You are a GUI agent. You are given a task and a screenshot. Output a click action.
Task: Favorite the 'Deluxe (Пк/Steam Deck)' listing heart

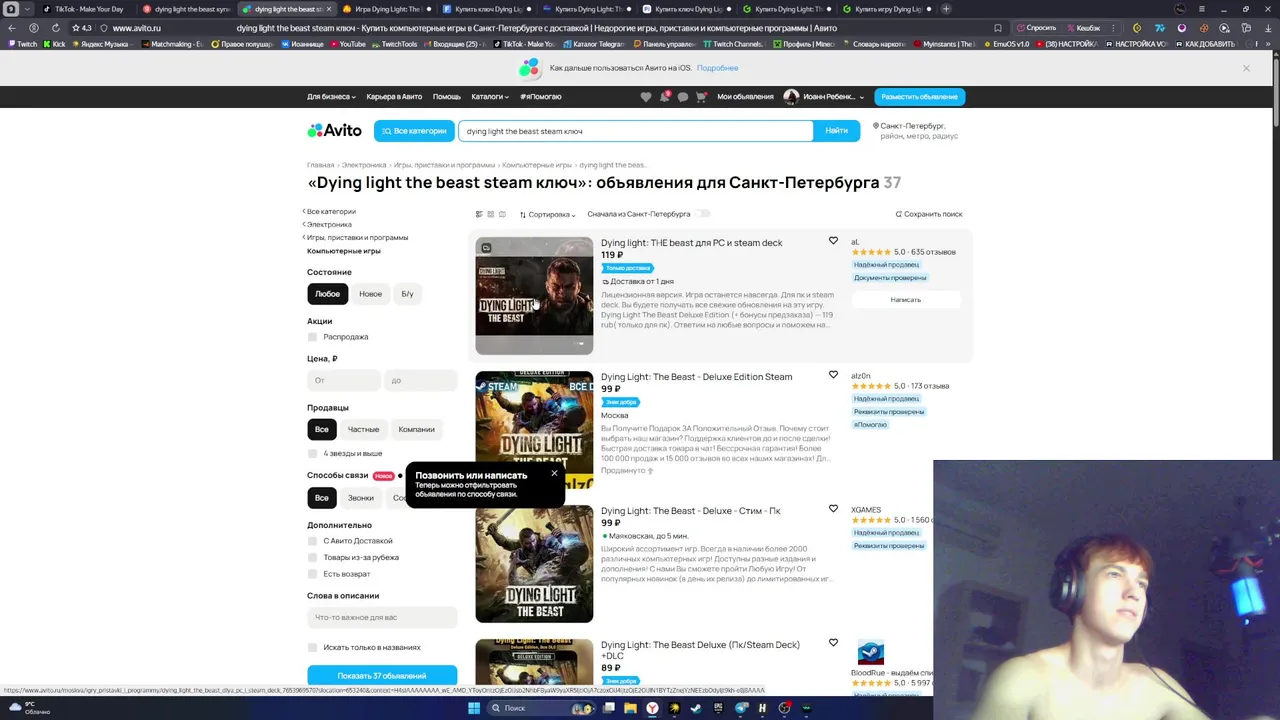point(833,643)
